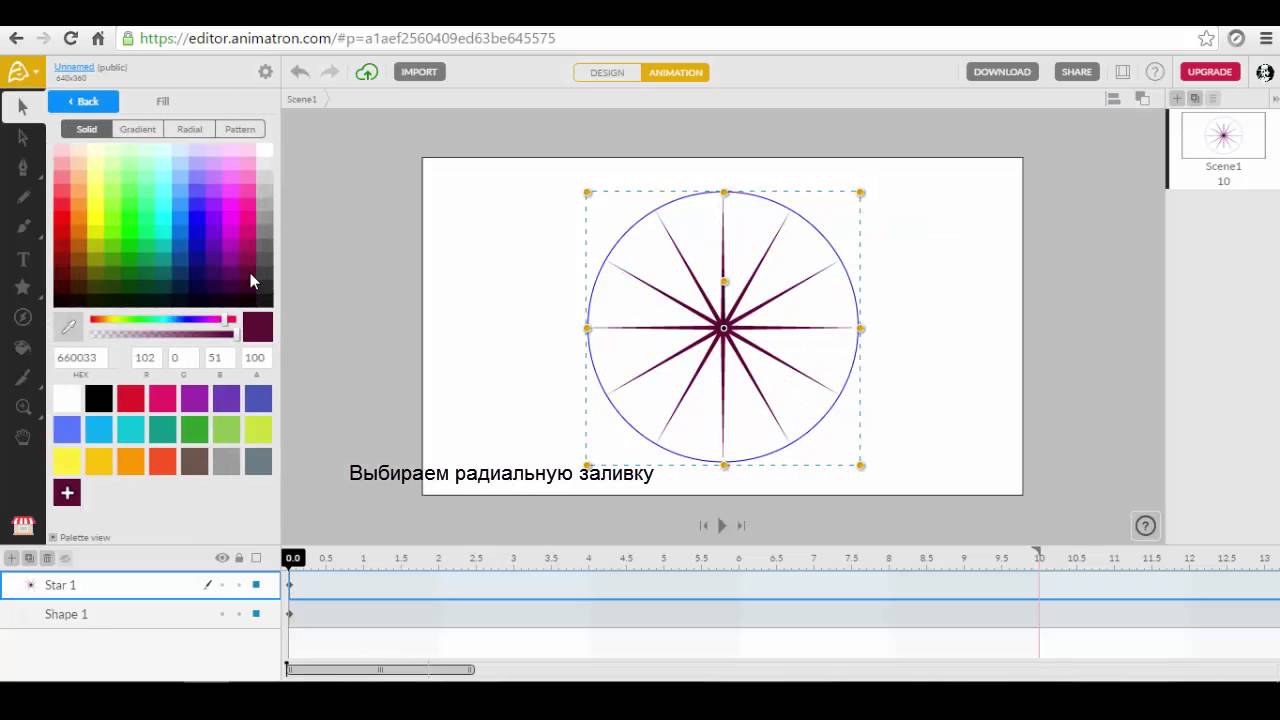
Task: Add current color to palette
Action: (x=67, y=492)
